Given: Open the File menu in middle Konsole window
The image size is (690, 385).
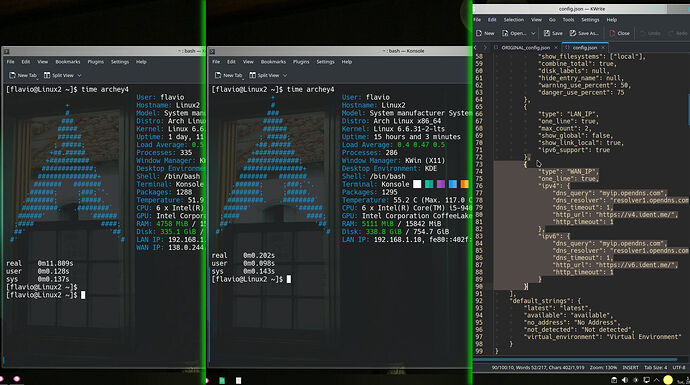Looking at the screenshot, I should [x=216, y=62].
